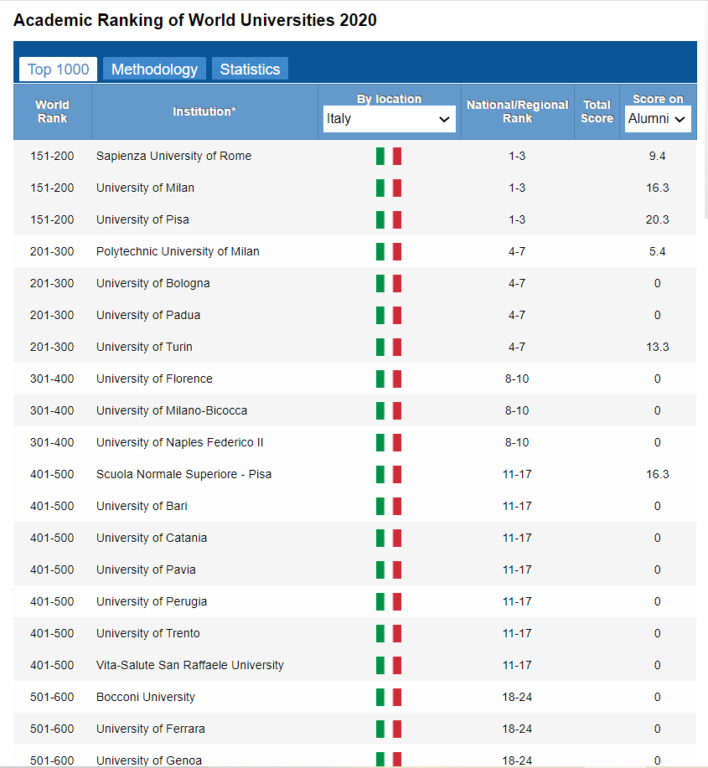This screenshot has height=768, width=708.
Task: Click the flag beside University of Naples Federico II
Action: point(389,443)
